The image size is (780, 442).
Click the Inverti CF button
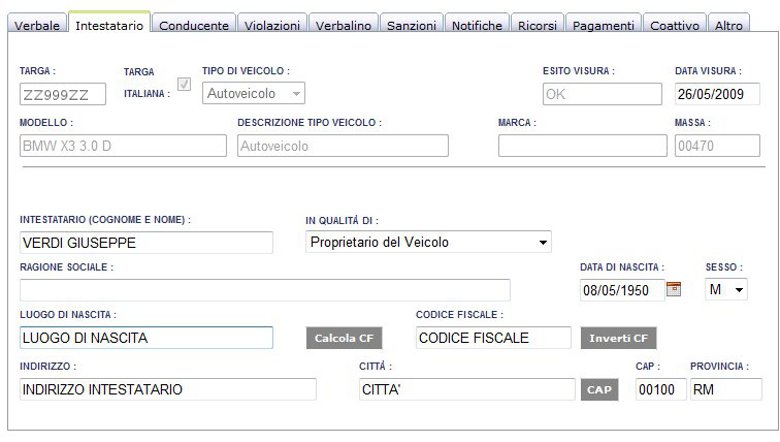point(618,338)
